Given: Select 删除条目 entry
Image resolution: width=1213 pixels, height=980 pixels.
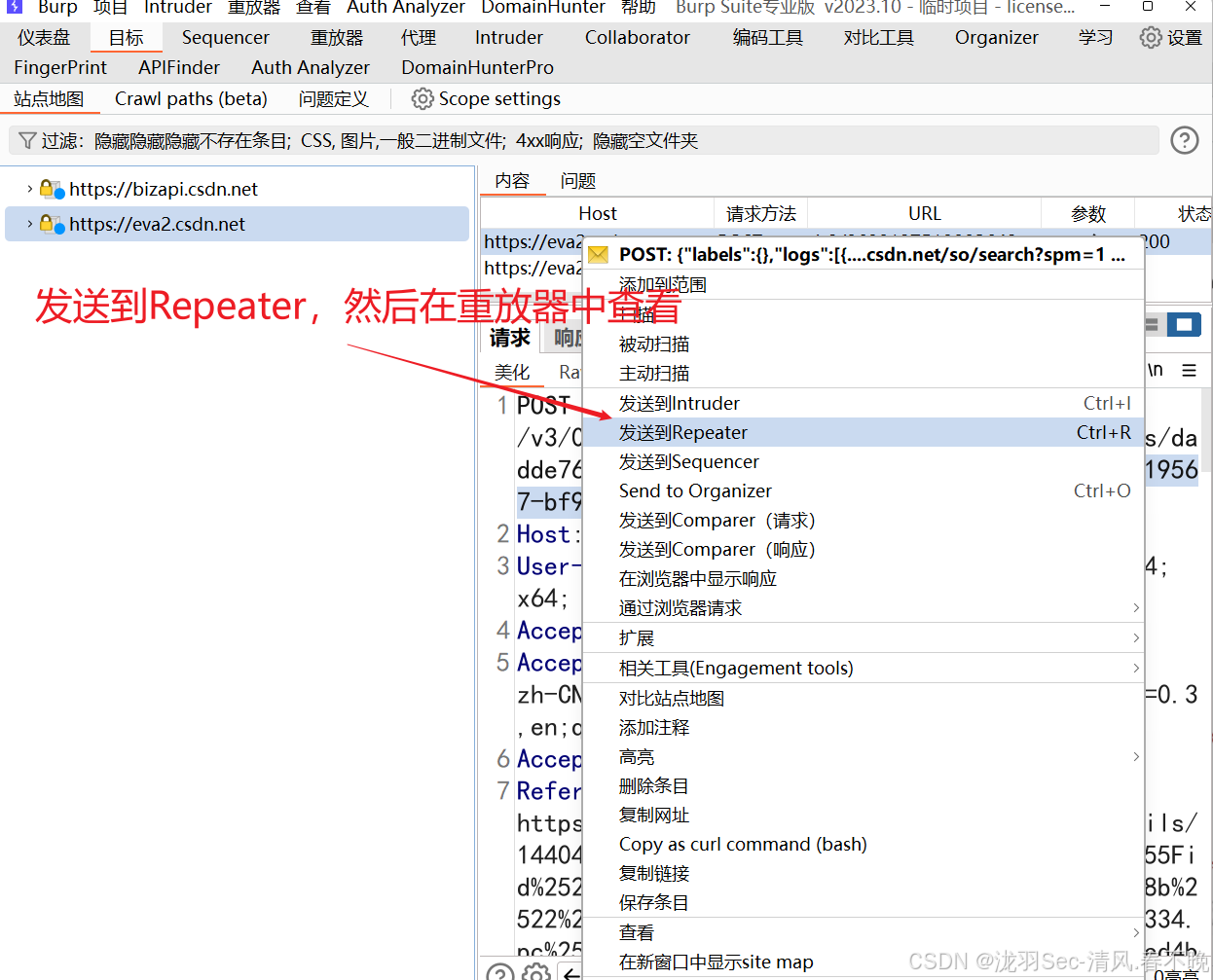Looking at the screenshot, I should (x=863, y=785).
